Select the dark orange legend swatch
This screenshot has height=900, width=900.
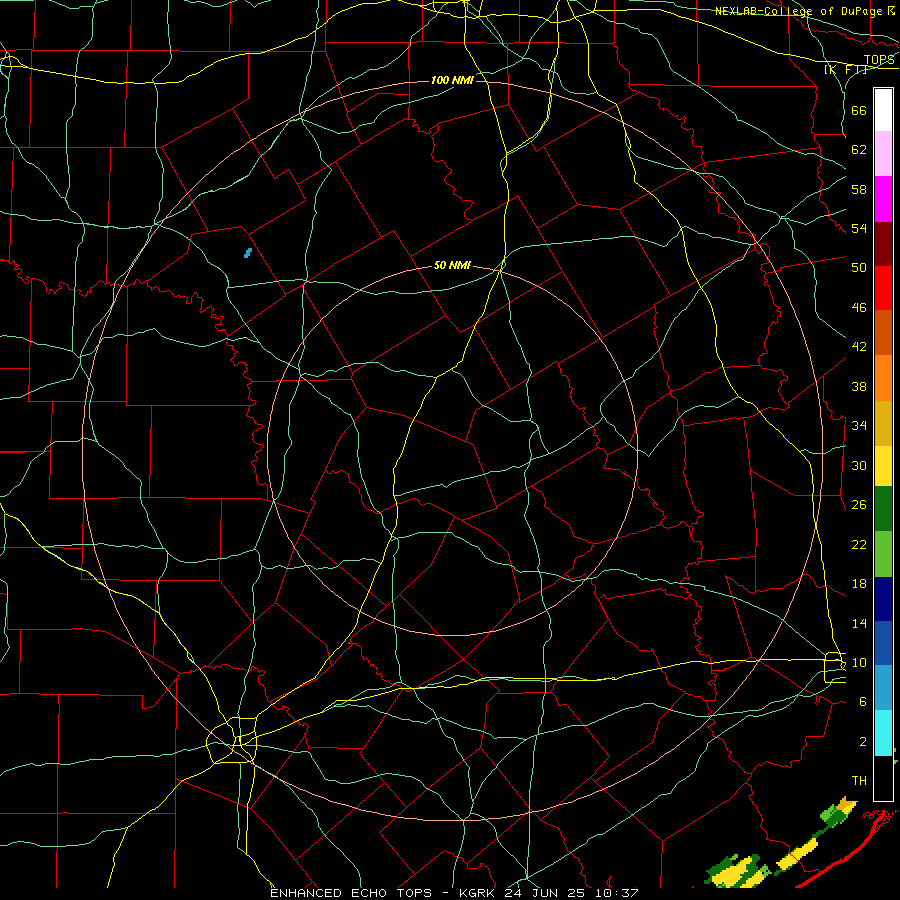(x=883, y=333)
